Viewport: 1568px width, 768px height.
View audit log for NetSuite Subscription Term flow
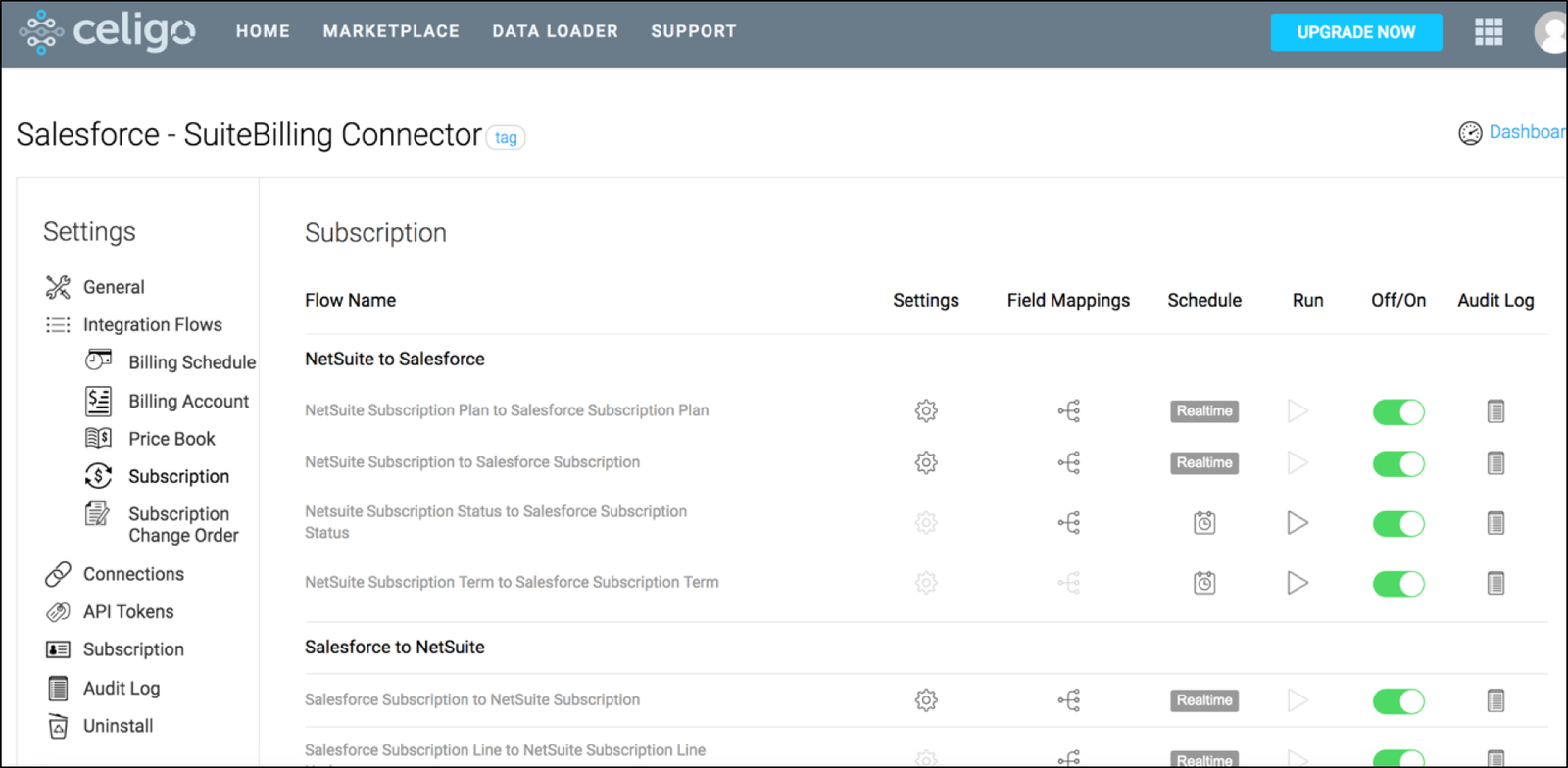(x=1495, y=583)
